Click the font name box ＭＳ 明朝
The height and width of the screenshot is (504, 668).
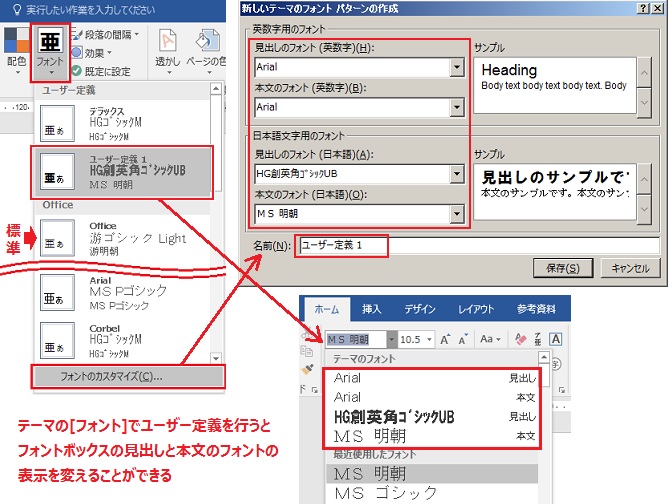(x=356, y=340)
